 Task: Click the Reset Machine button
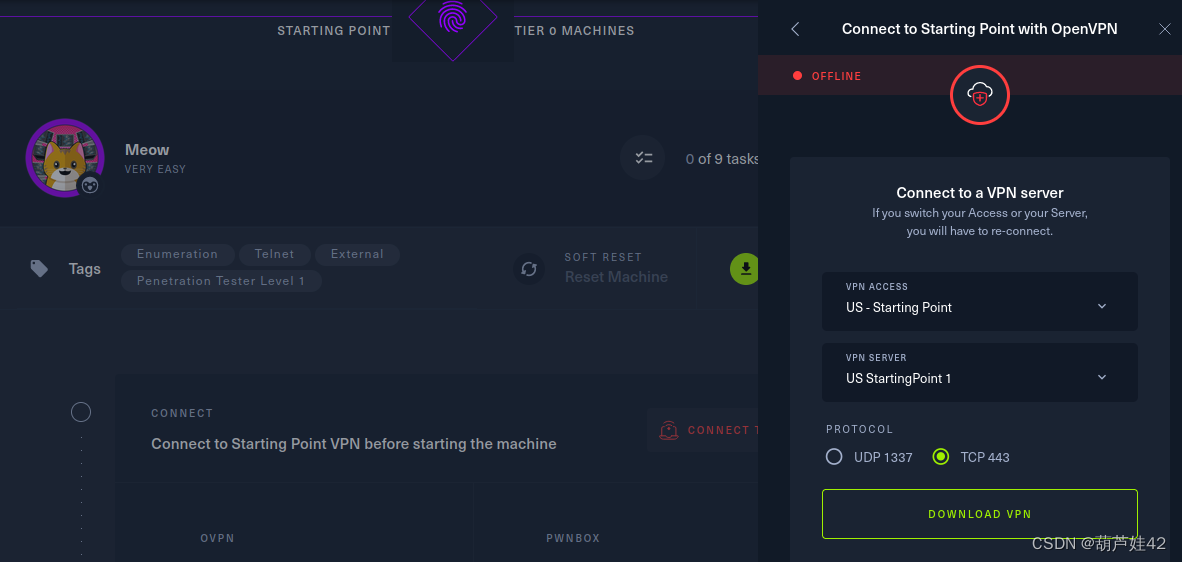tap(616, 277)
